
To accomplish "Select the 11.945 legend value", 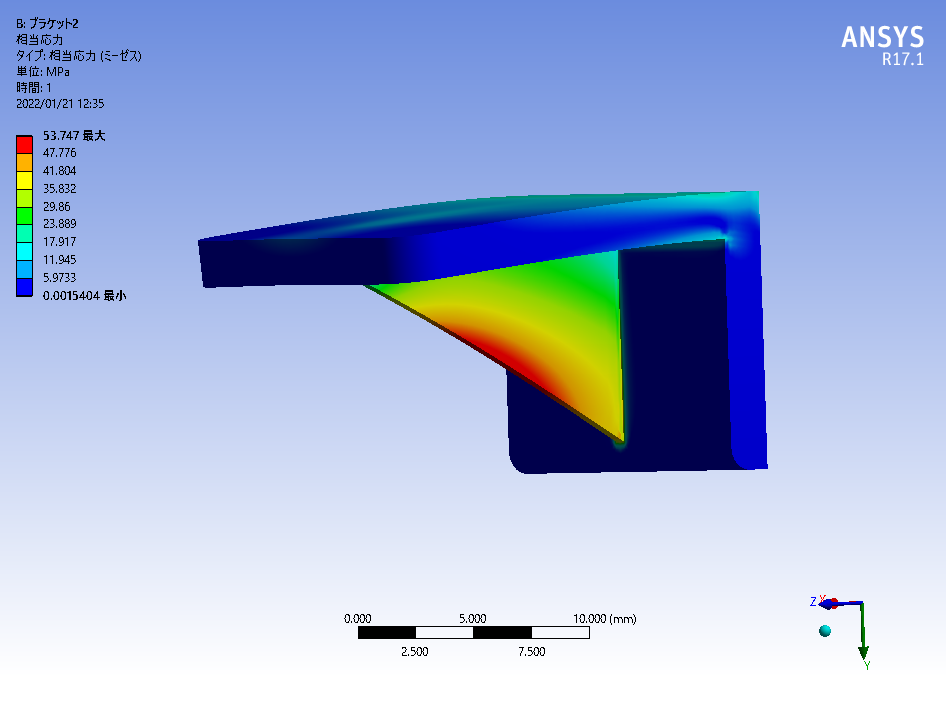I will pos(59,260).
